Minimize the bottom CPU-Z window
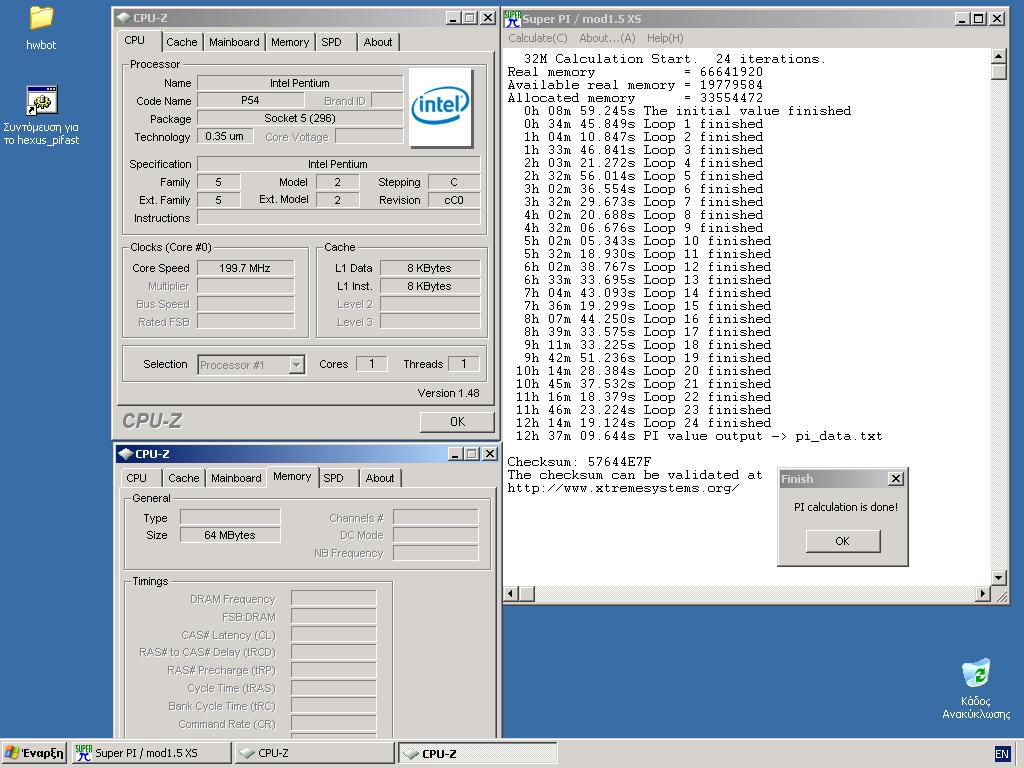Viewport: 1024px width, 768px height. pos(456,454)
